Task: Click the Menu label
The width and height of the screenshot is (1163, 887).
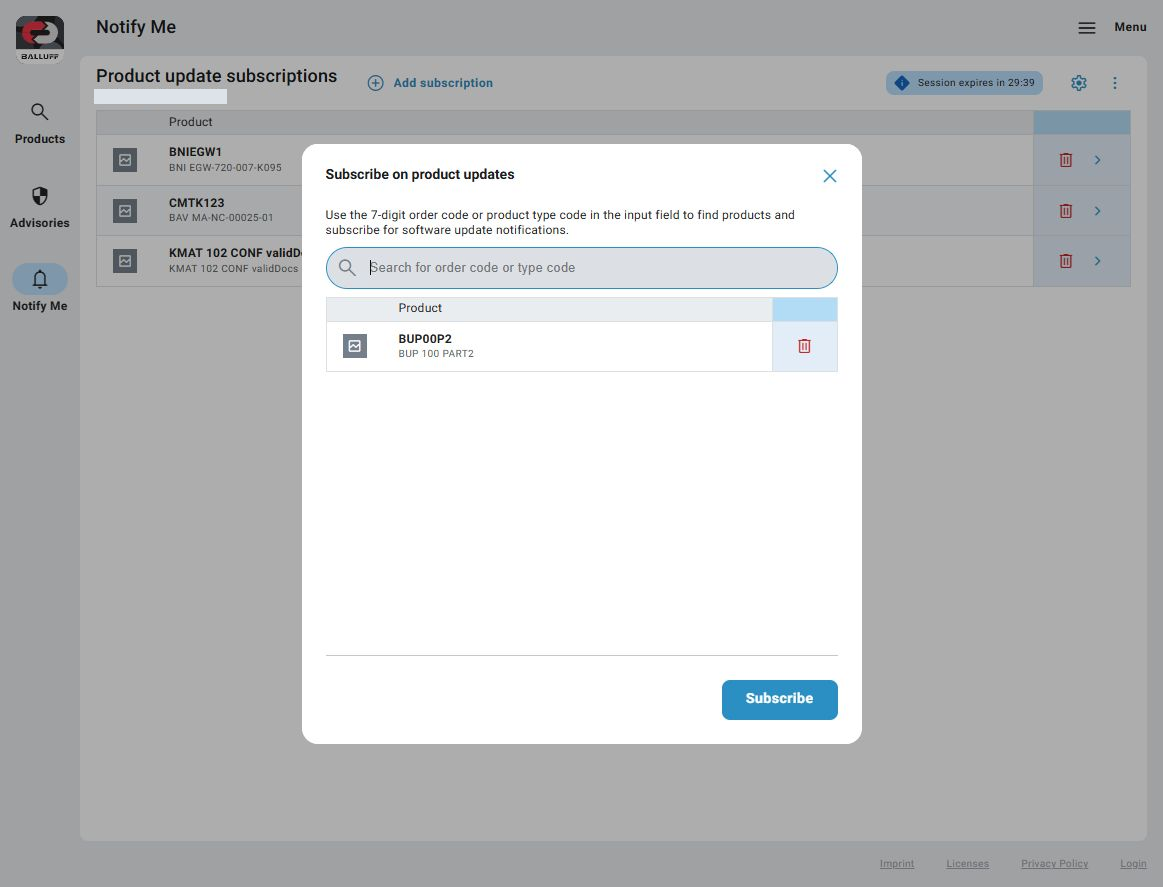Action: [1130, 27]
